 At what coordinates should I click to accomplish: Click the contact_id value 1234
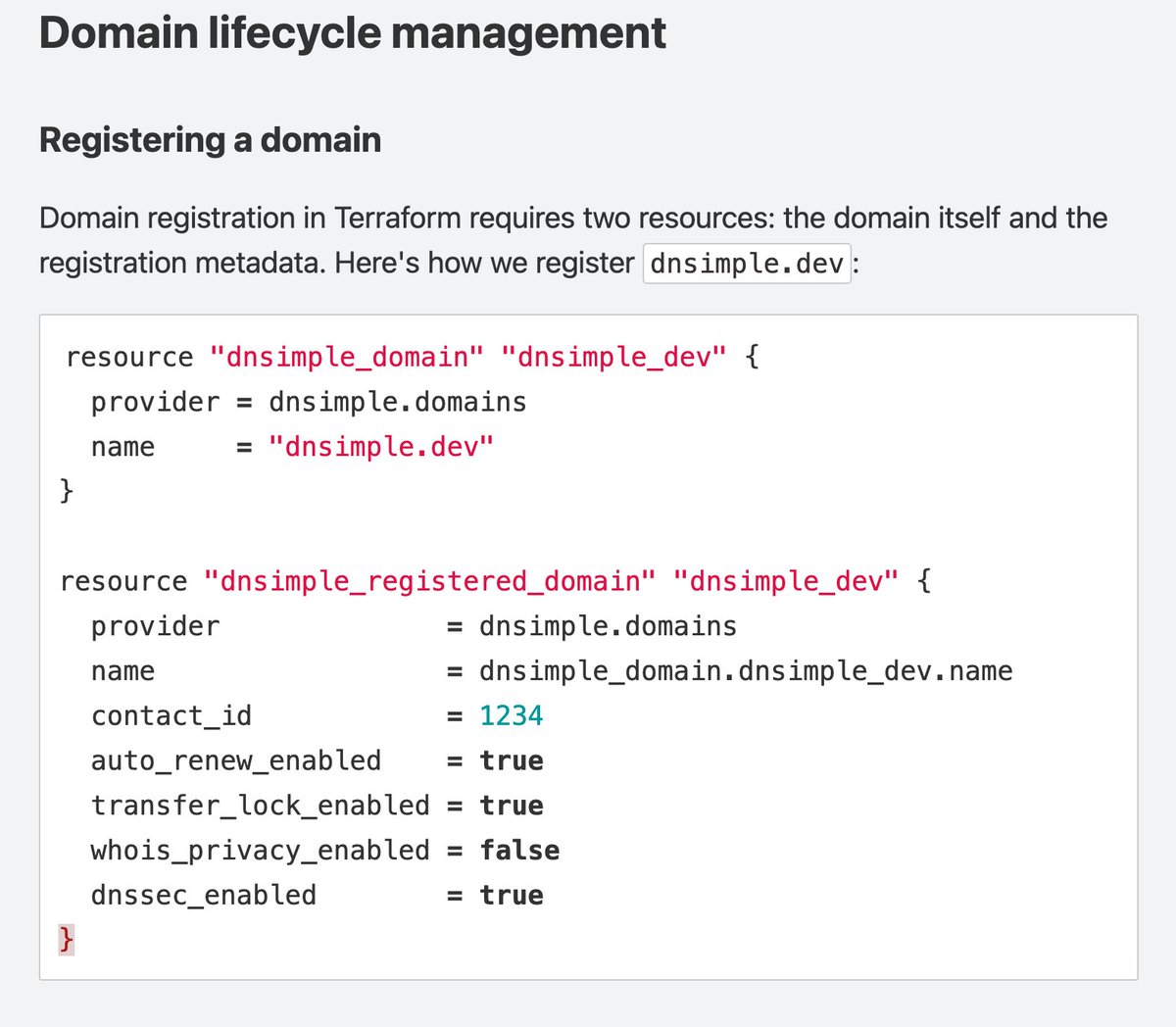[x=511, y=715]
